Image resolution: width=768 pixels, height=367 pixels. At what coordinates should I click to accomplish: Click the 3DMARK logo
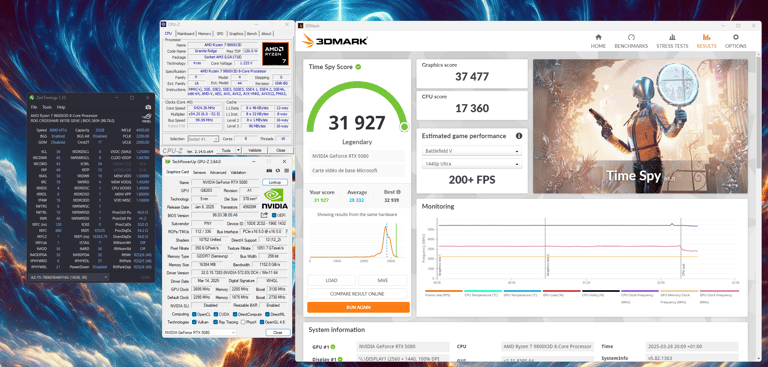pos(335,41)
